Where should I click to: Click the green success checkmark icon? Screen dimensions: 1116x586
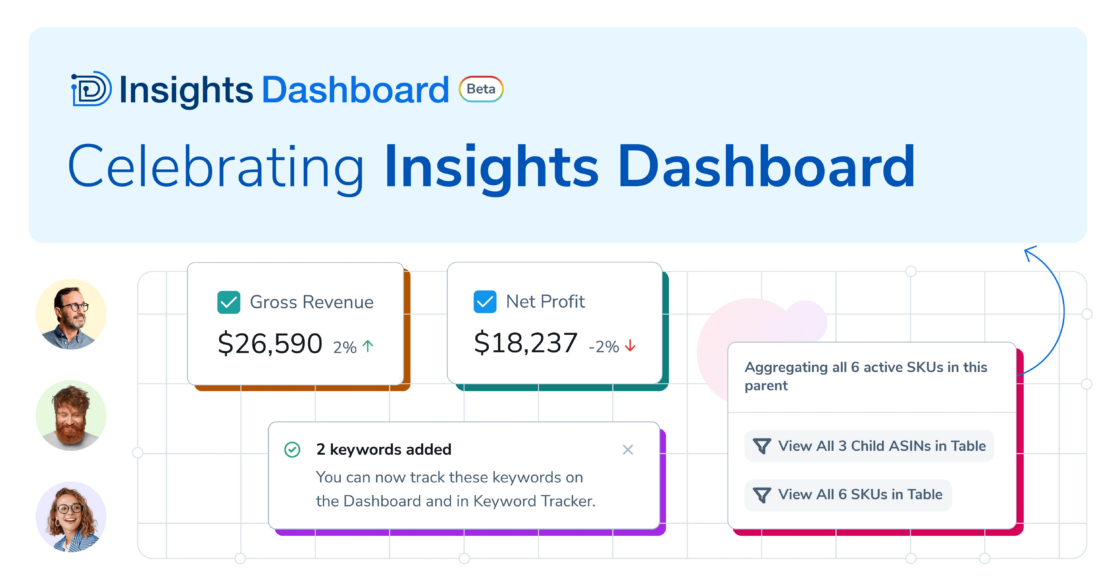[x=292, y=450]
